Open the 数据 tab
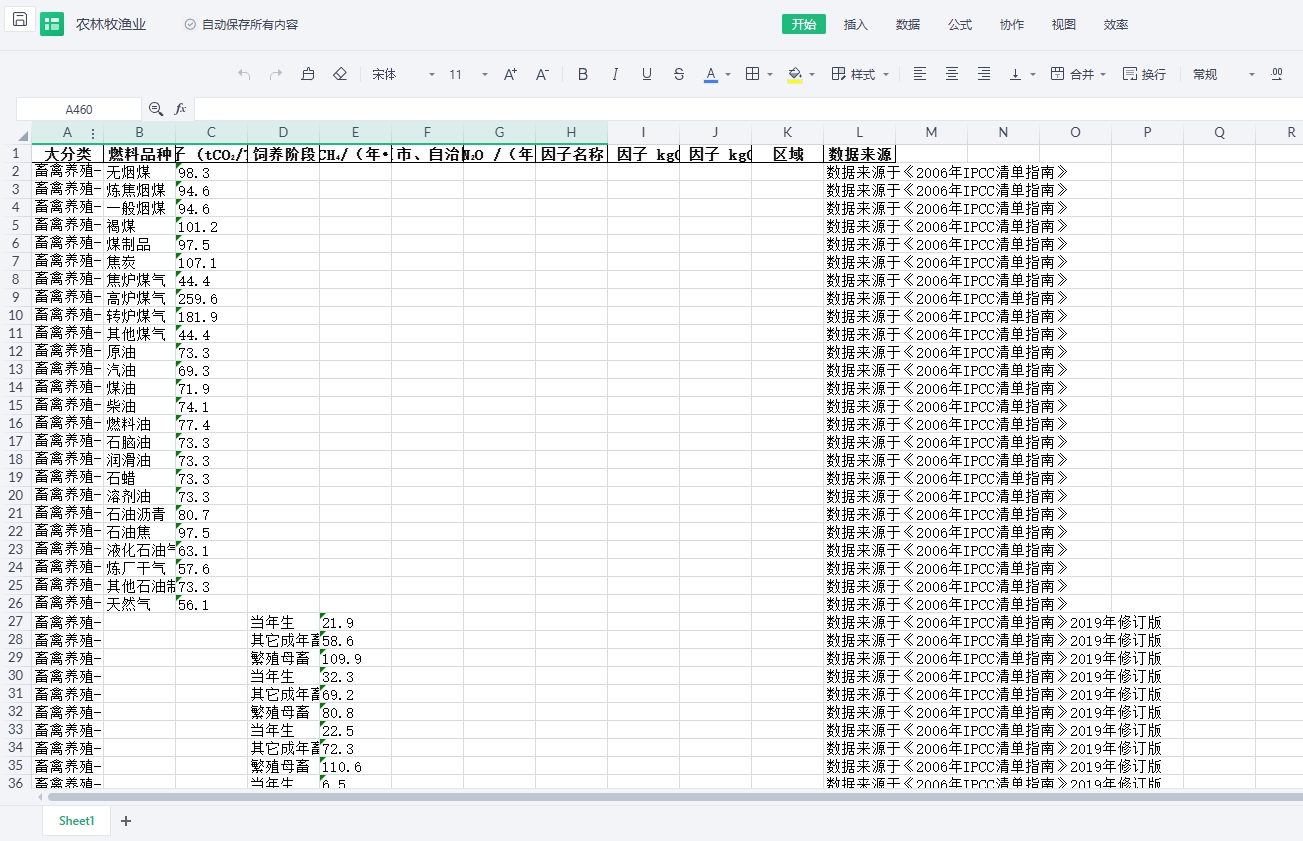This screenshot has width=1303, height=841. click(908, 25)
